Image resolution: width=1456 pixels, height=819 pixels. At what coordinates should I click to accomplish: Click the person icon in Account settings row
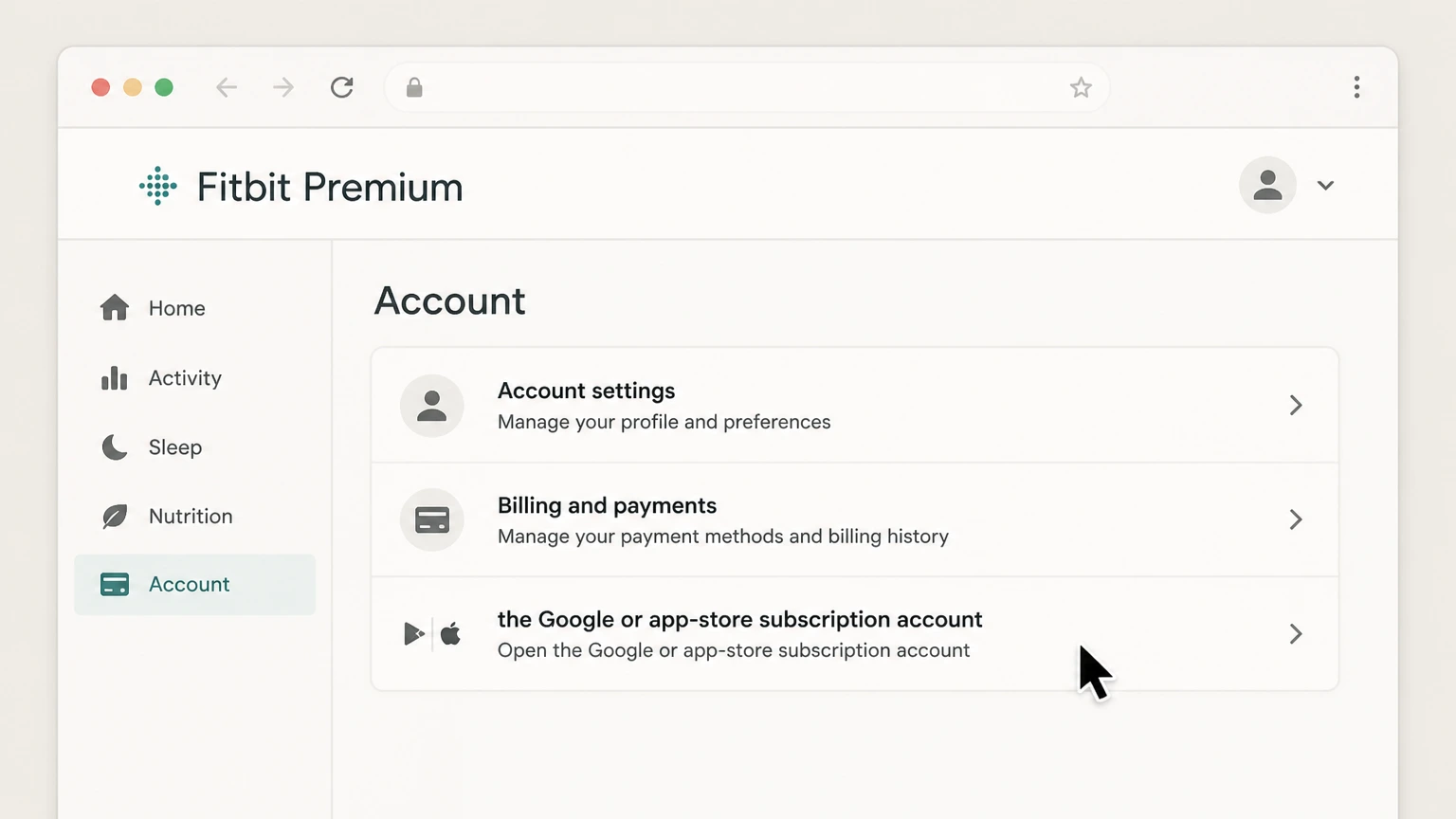tap(432, 406)
